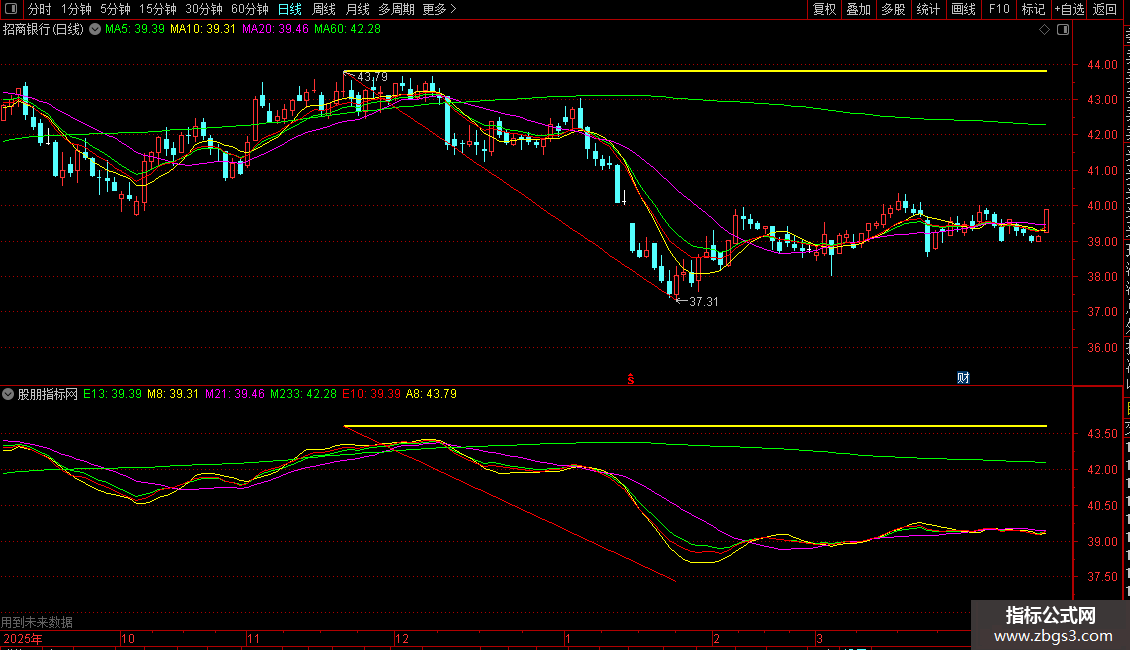Screen dimensions: 1130x650
Task: Toggle the sidebar panel icon beside 分时
Action: click(x=11, y=9)
